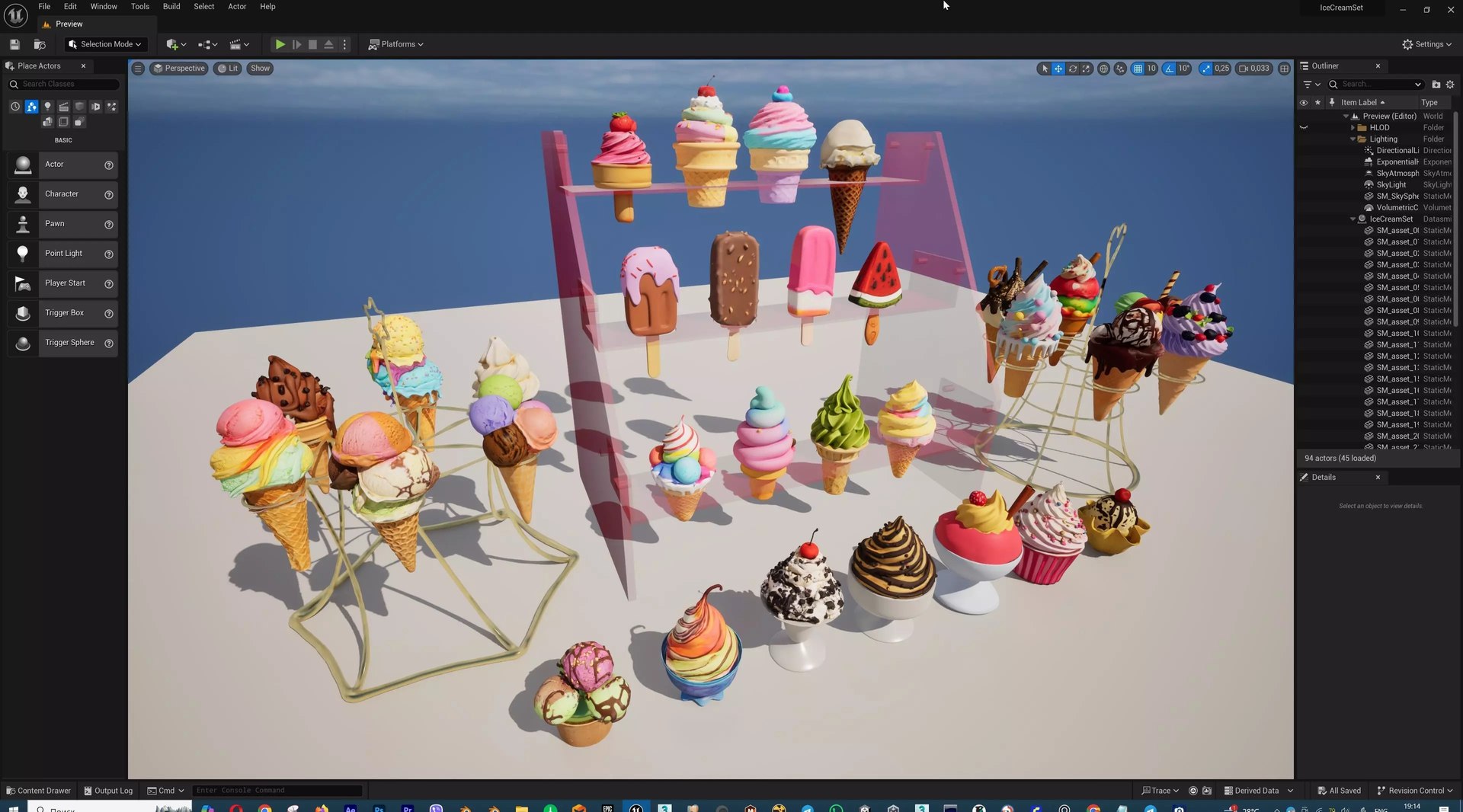Activate the Translate (move) tool in viewport
This screenshot has height=812, width=1463.
point(1058,69)
